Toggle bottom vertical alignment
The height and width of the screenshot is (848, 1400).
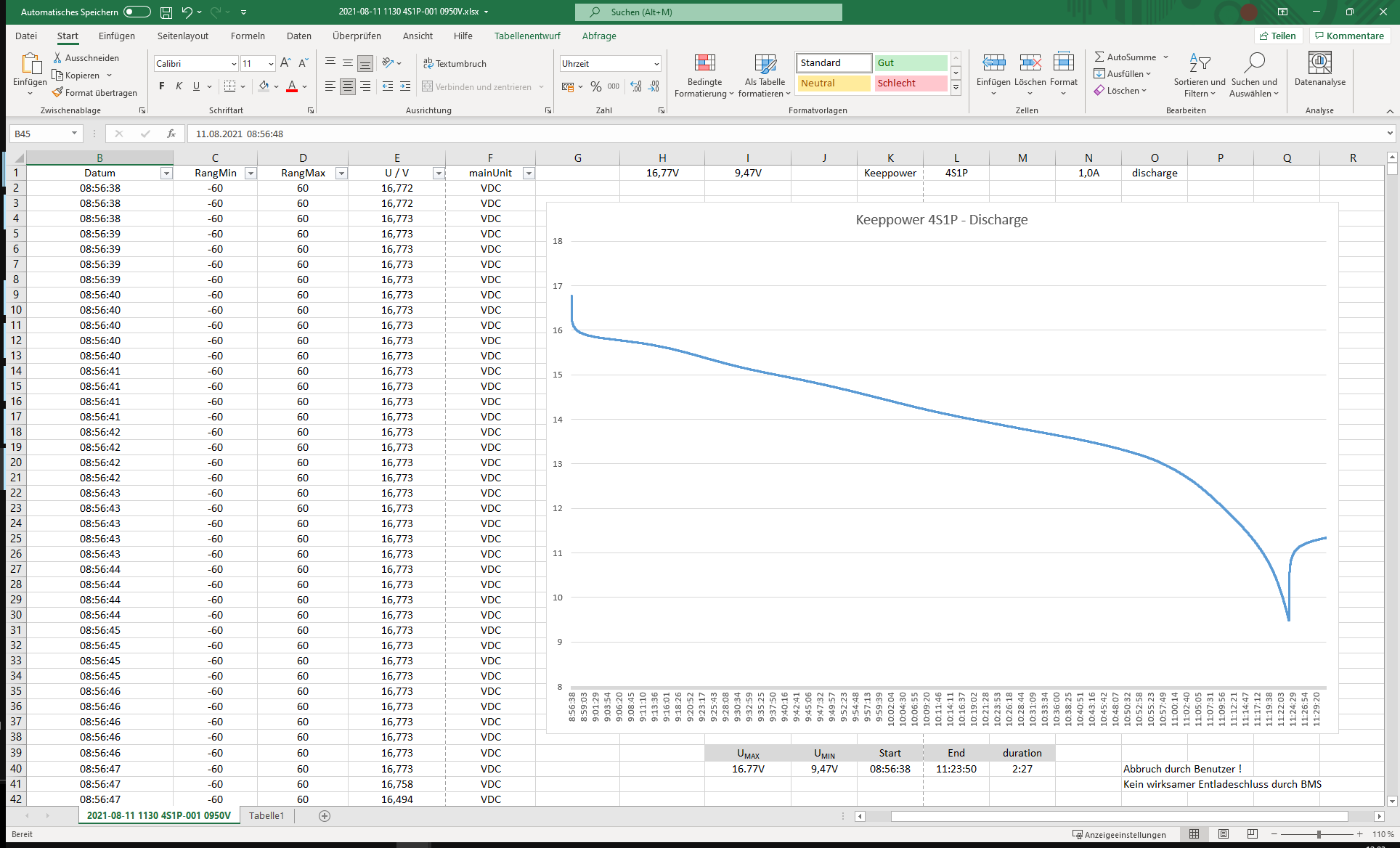point(365,63)
